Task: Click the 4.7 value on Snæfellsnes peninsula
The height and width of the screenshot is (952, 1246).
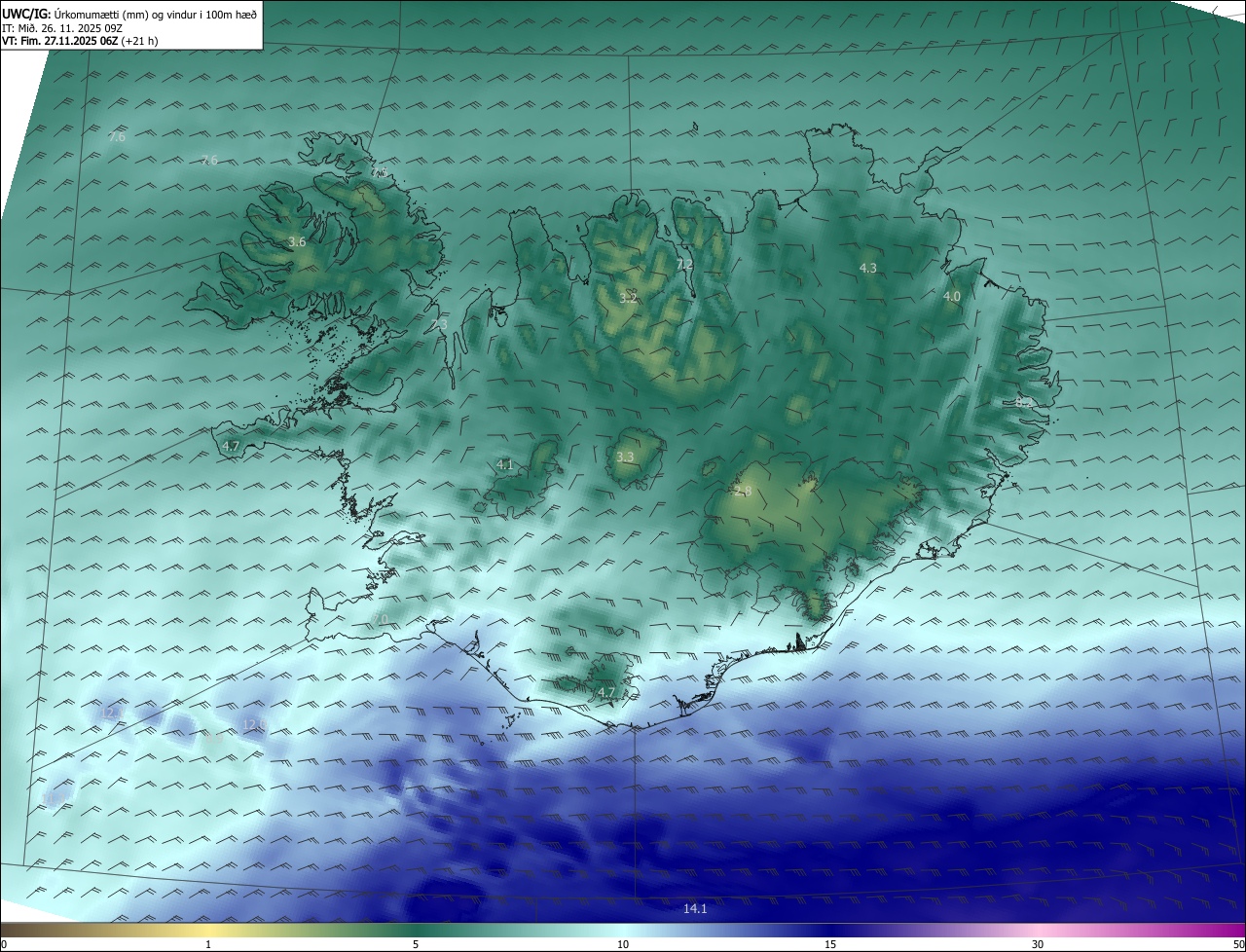Action: coord(231,446)
